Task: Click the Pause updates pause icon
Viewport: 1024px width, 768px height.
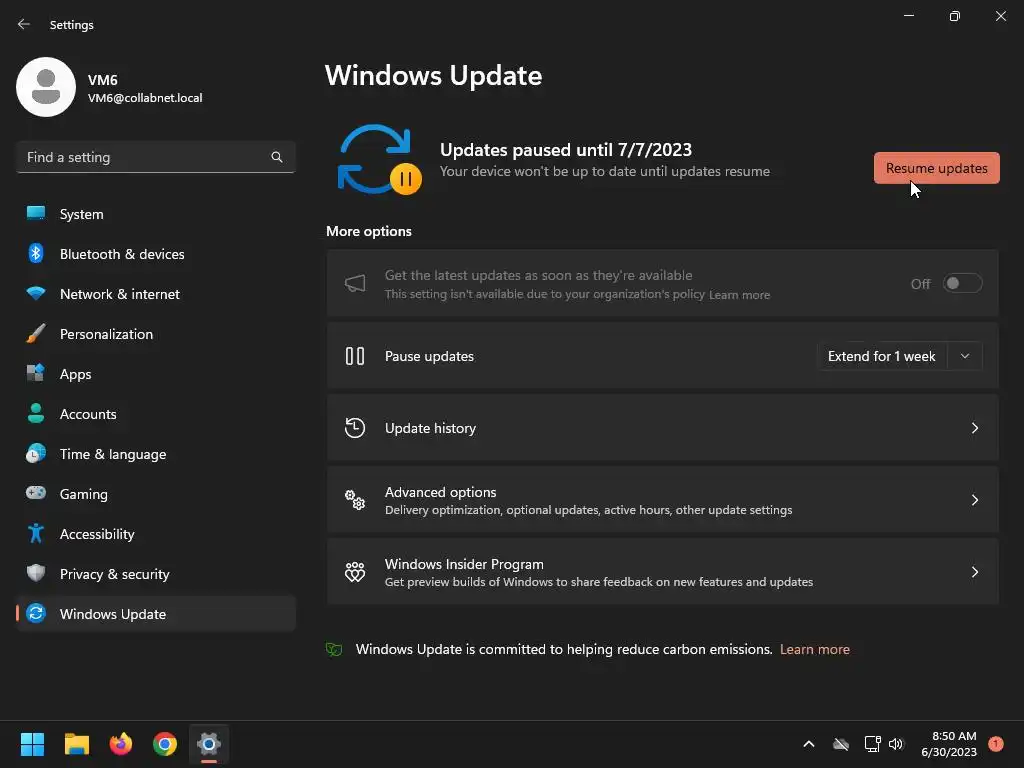Action: pos(355,356)
